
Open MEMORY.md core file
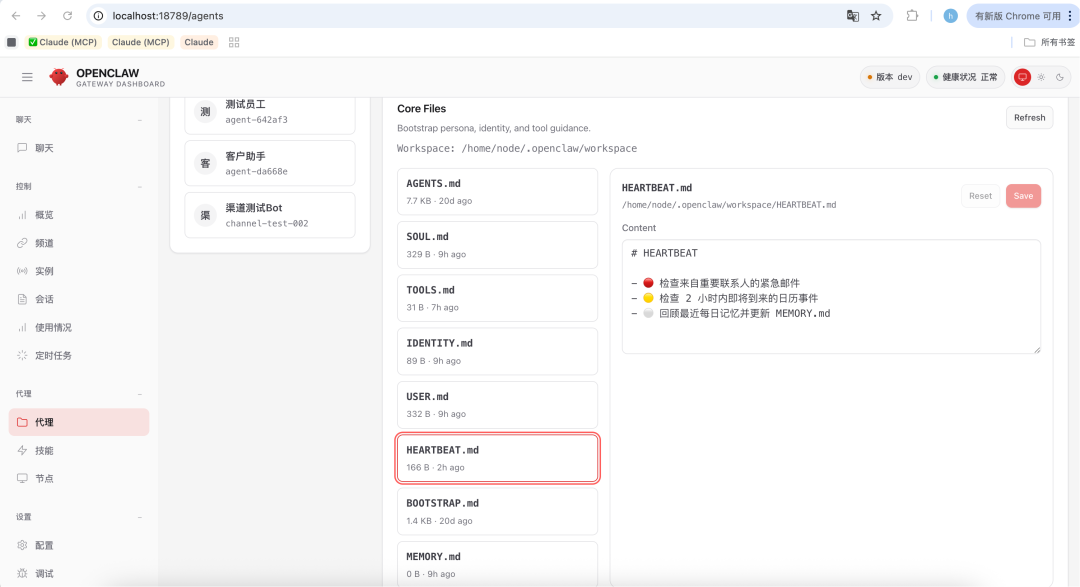click(x=497, y=564)
